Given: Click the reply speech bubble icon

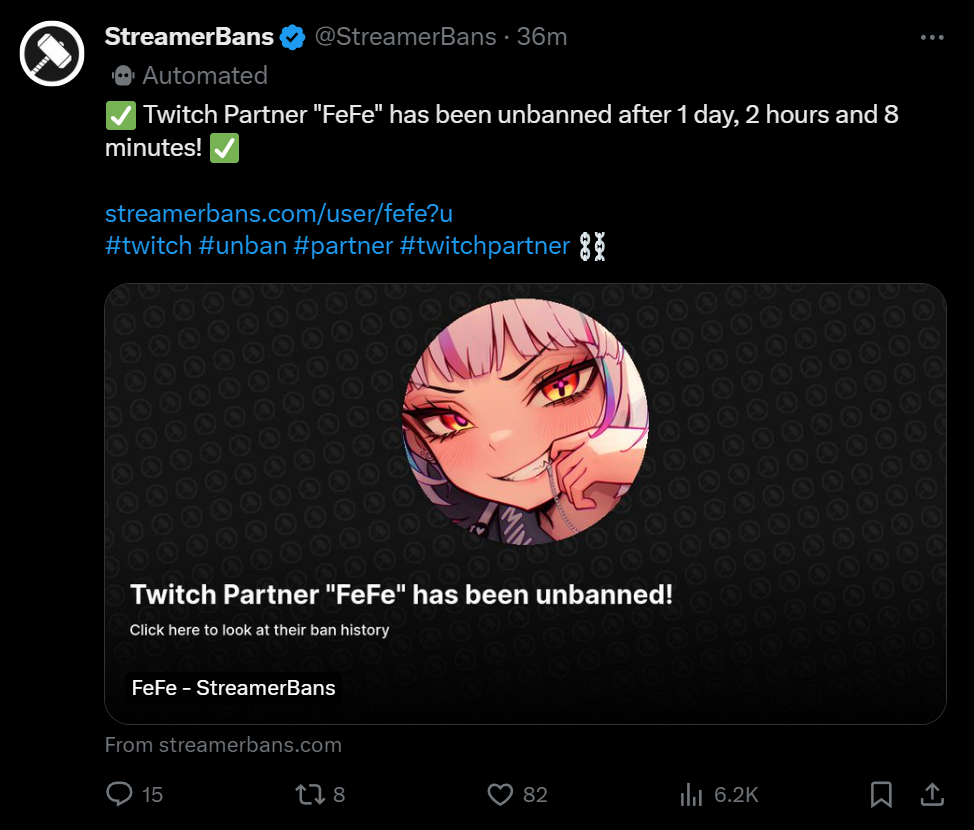Looking at the screenshot, I should pos(120,794).
